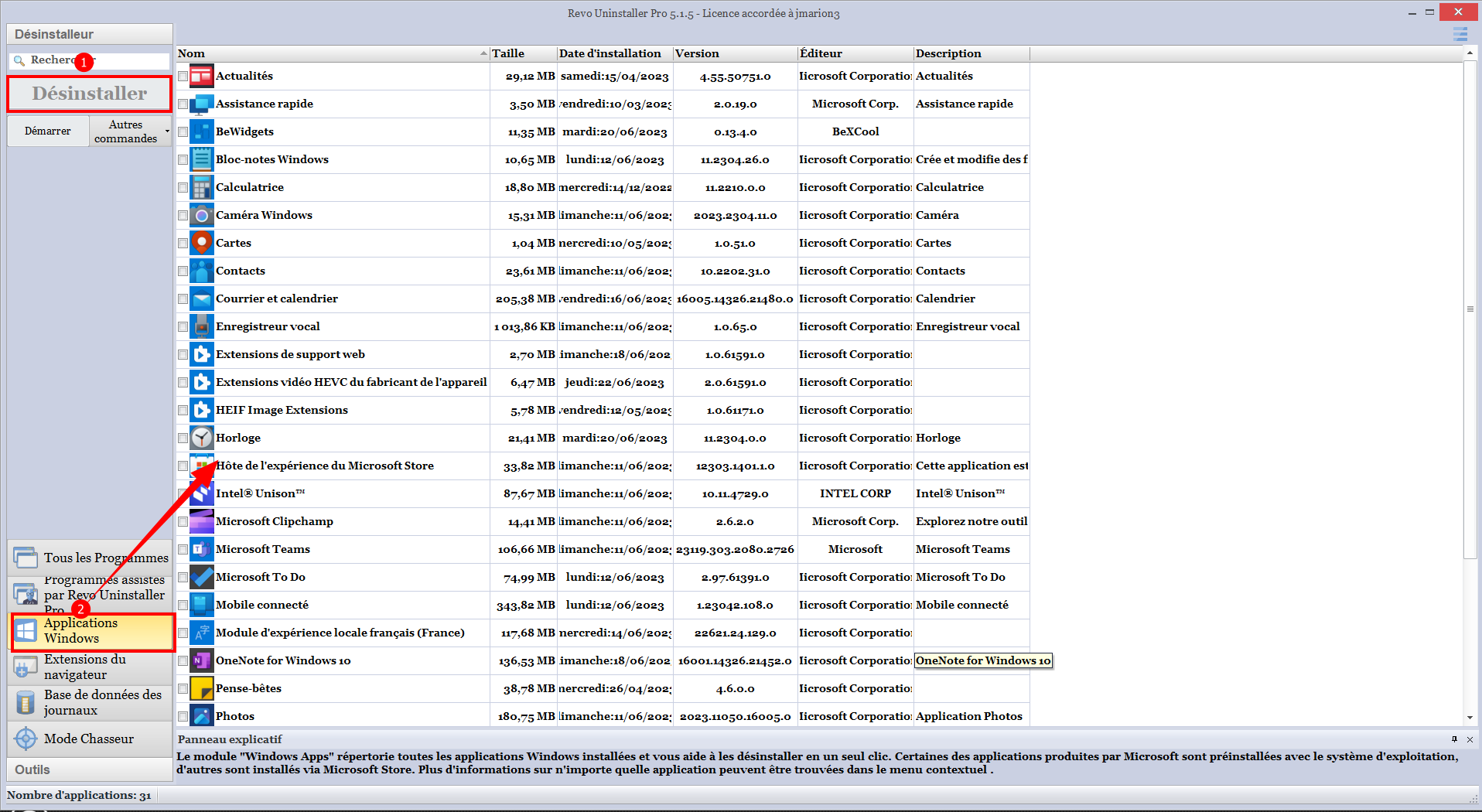Click the Photos app icon

click(202, 716)
